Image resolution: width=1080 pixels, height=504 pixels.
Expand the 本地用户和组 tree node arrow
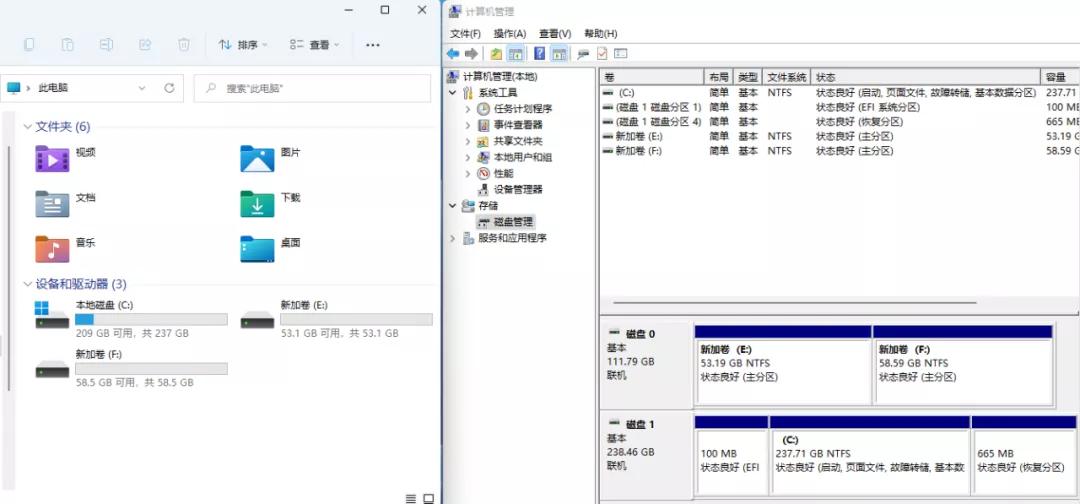click(x=468, y=157)
